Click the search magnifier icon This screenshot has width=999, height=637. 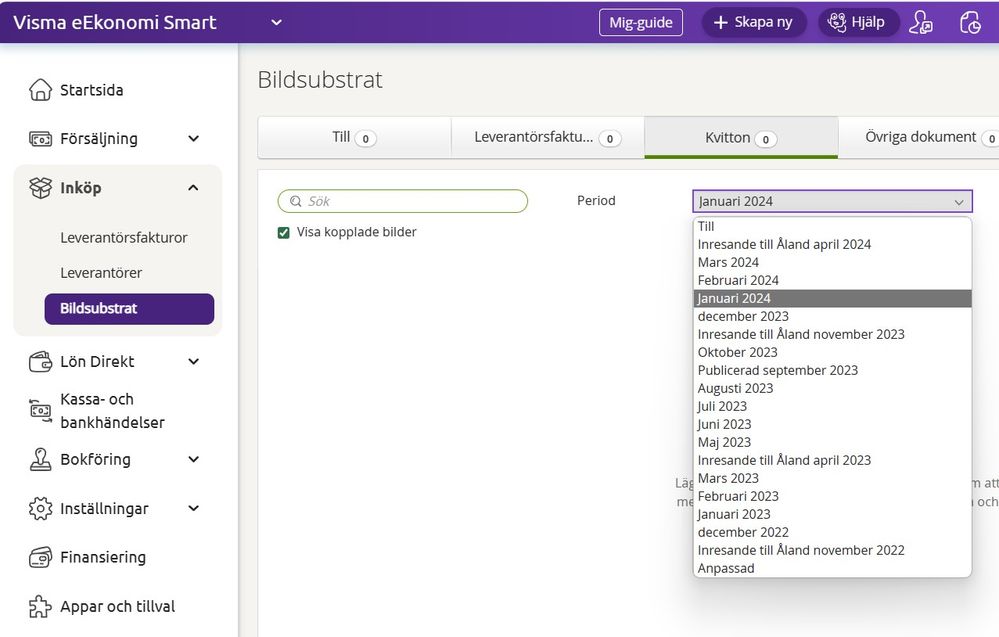pos(296,201)
